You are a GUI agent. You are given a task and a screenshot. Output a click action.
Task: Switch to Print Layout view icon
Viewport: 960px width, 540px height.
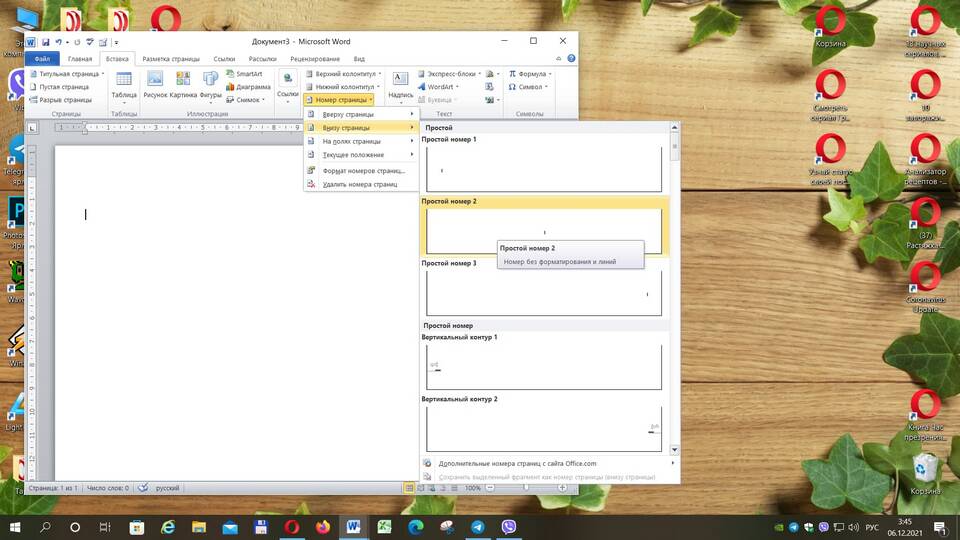(409, 488)
